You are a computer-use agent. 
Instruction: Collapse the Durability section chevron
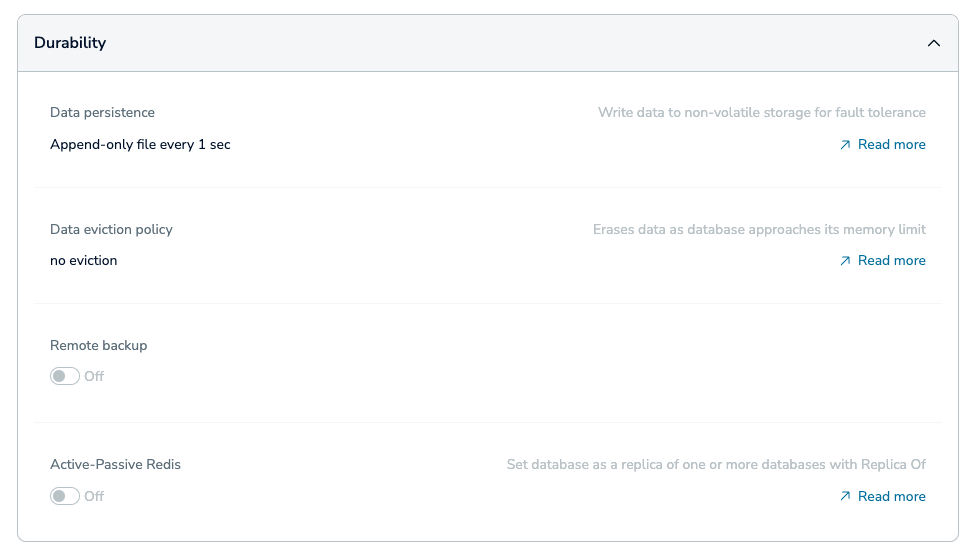pyautogui.click(x=933, y=43)
